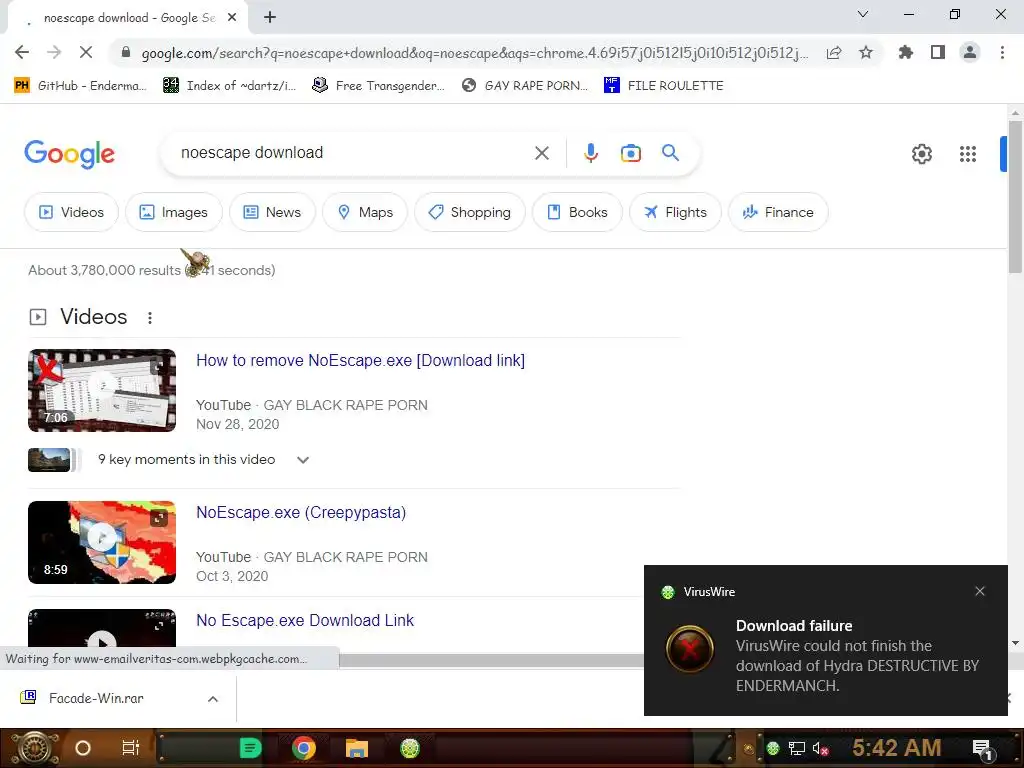Image resolution: width=1024 pixels, height=768 pixels.
Task: Go back using the browser back arrow
Action: click(22, 52)
